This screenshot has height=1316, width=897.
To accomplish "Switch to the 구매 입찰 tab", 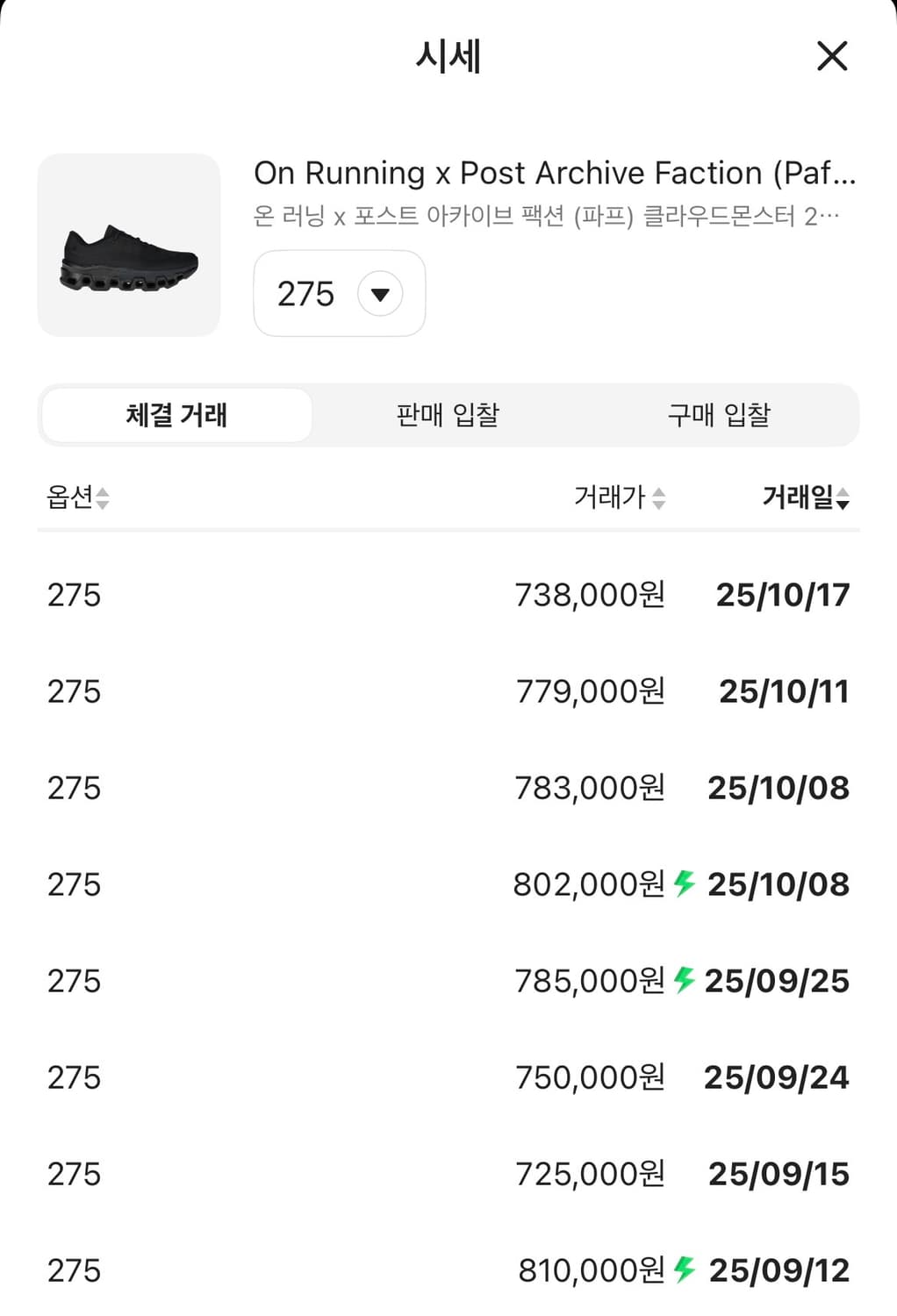I will click(x=719, y=415).
